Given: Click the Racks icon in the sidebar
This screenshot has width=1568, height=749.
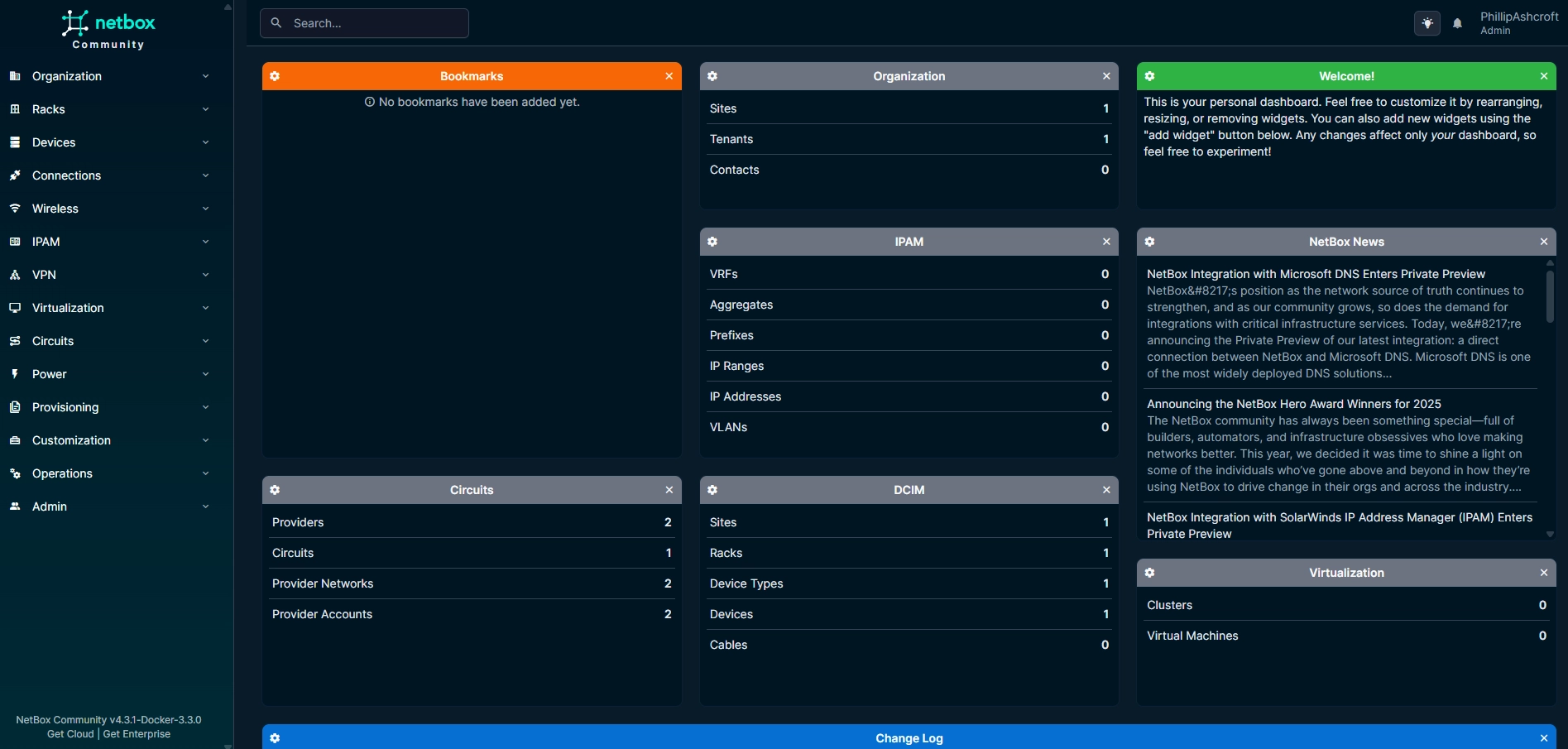Looking at the screenshot, I should point(15,109).
